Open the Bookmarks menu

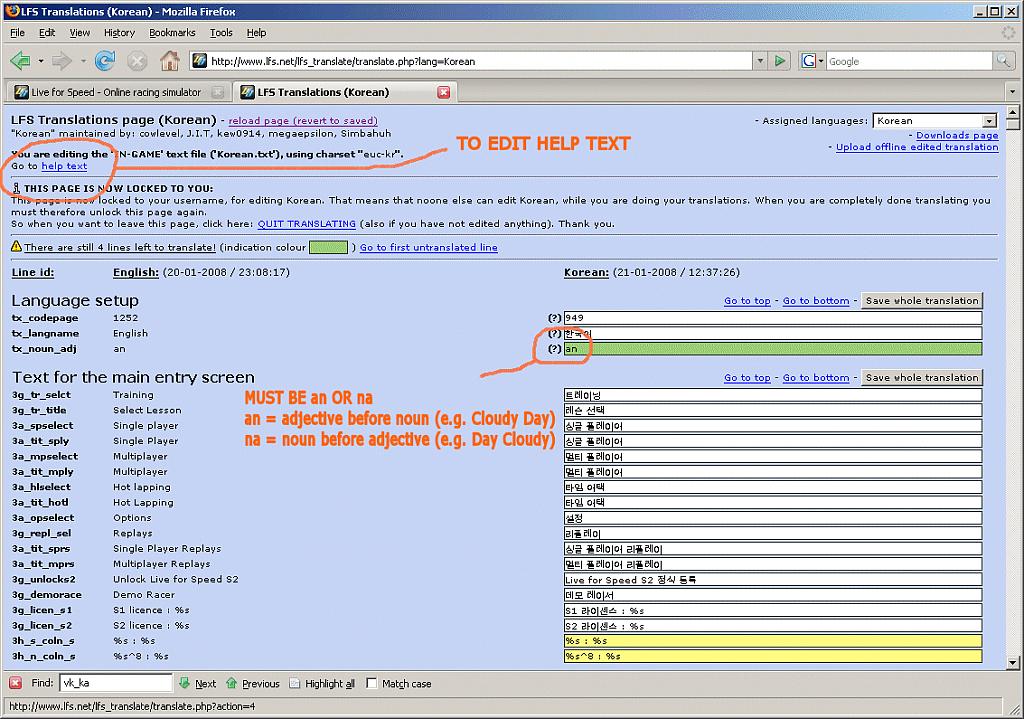(x=172, y=33)
